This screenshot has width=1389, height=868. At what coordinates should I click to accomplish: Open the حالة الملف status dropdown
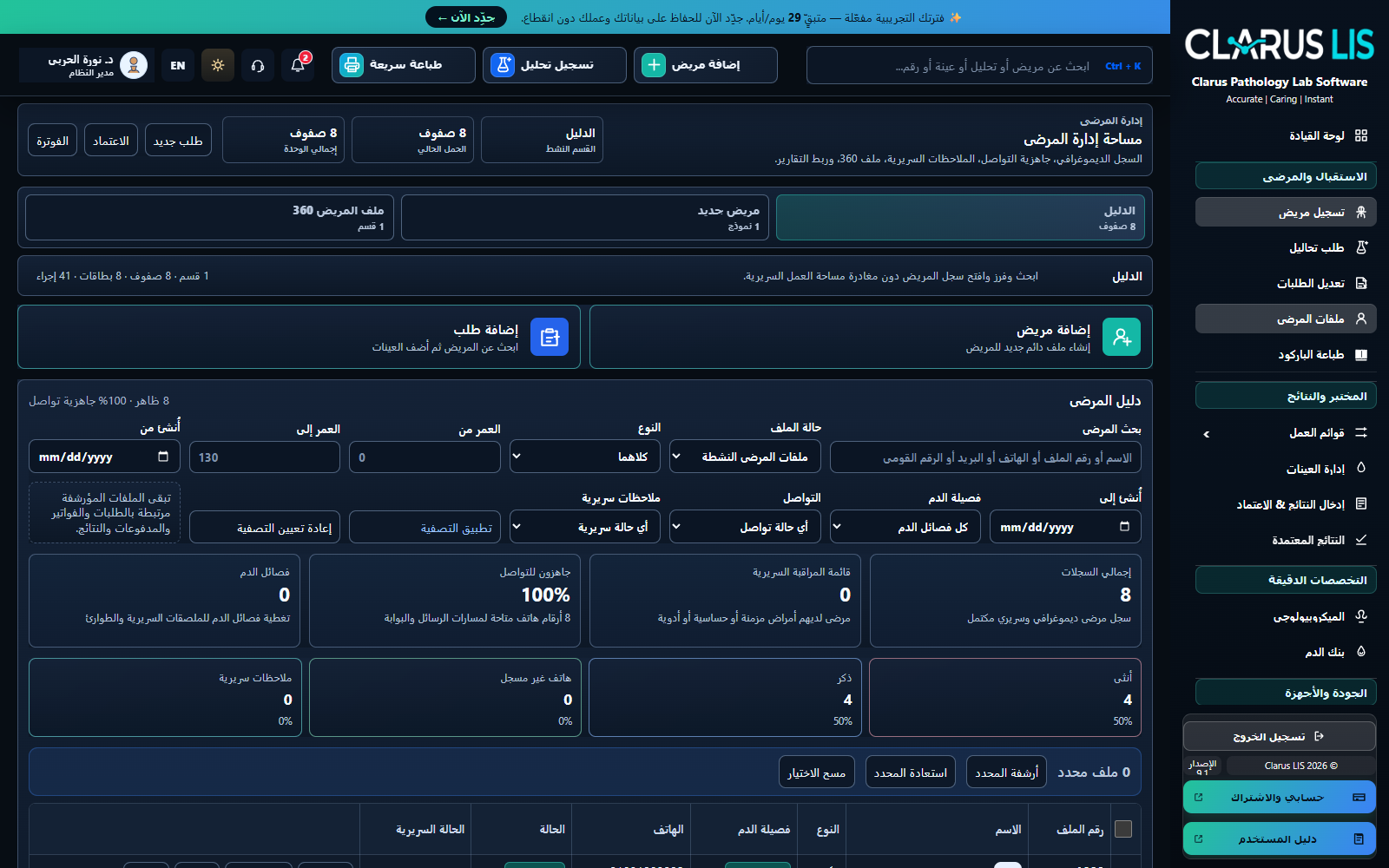746,457
